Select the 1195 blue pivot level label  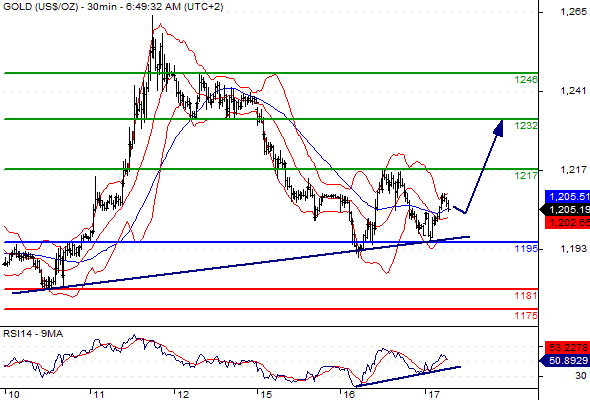[x=526, y=249]
